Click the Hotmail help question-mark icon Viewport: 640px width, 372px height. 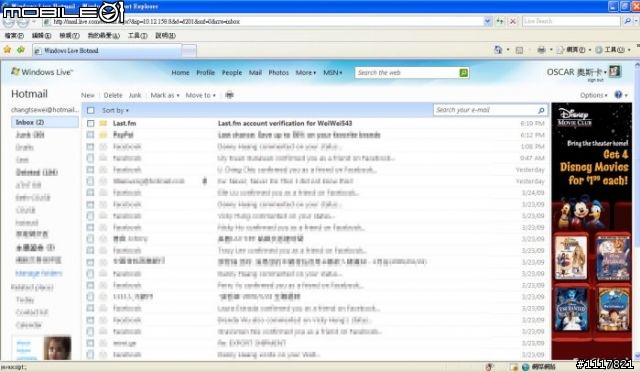tap(618, 94)
